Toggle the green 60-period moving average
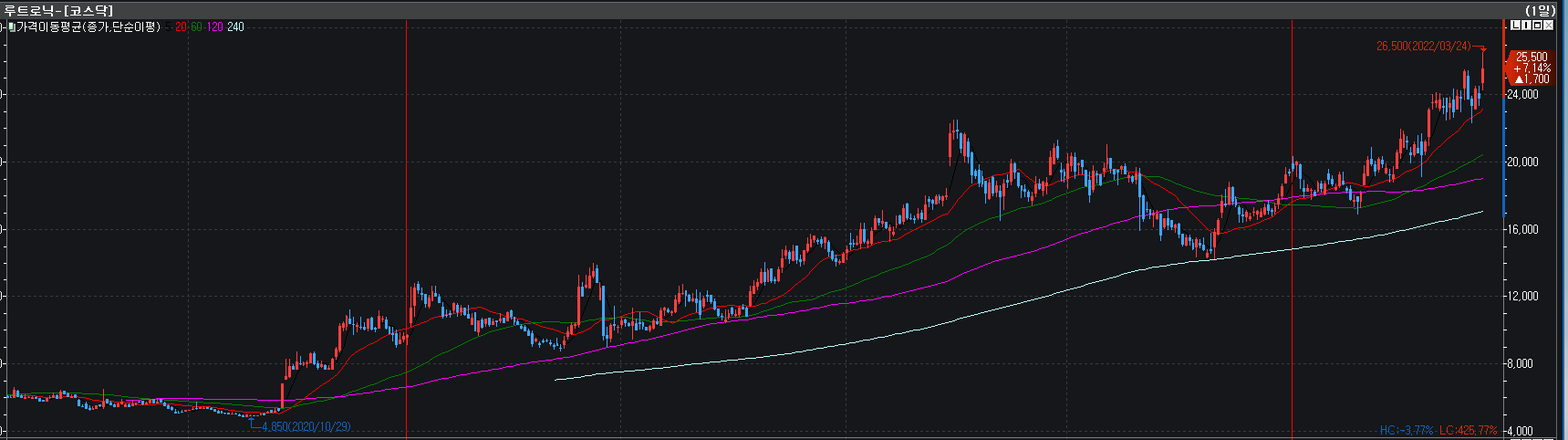The width and height of the screenshot is (1568, 440). click(196, 27)
